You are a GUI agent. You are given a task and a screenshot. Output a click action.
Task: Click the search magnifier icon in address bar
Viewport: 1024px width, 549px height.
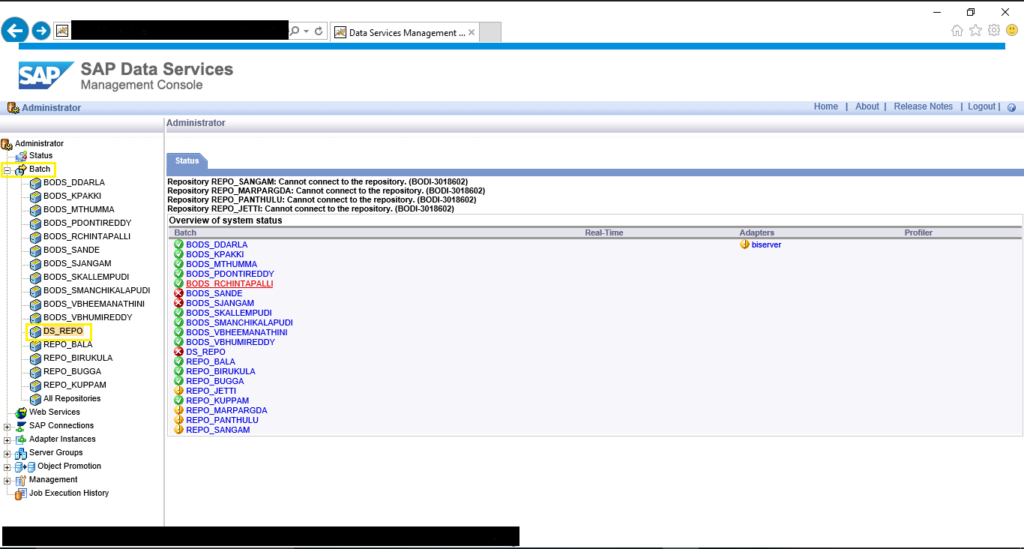[x=295, y=31]
